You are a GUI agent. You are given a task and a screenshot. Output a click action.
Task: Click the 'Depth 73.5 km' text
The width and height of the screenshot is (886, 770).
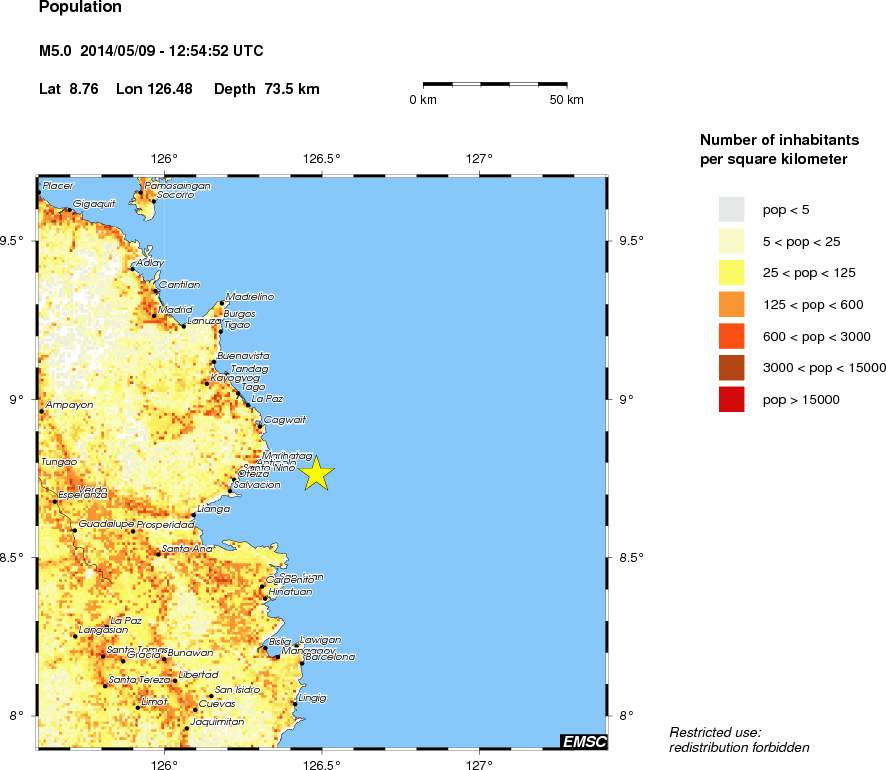(x=266, y=89)
